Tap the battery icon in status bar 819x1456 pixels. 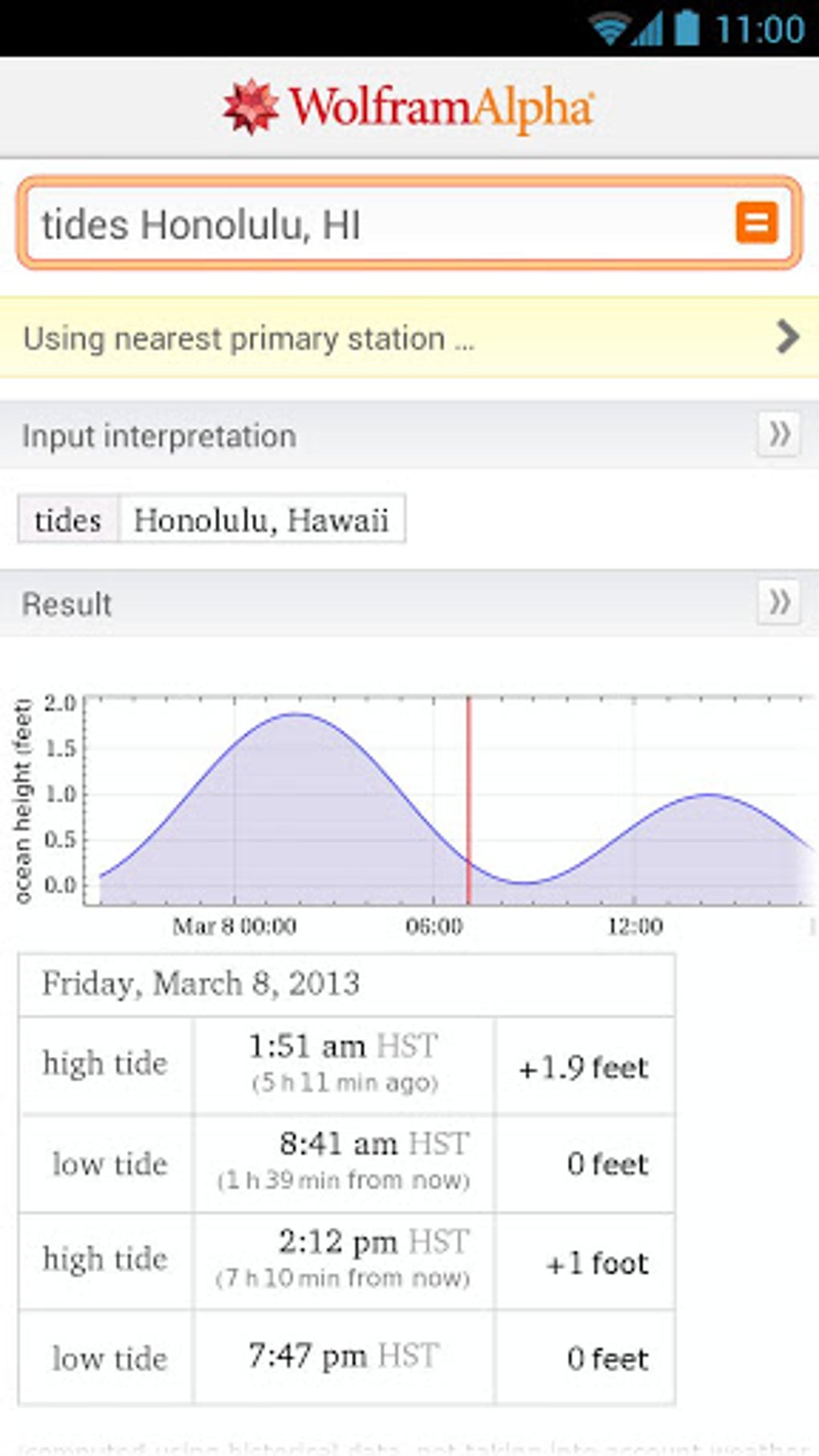coord(687,27)
